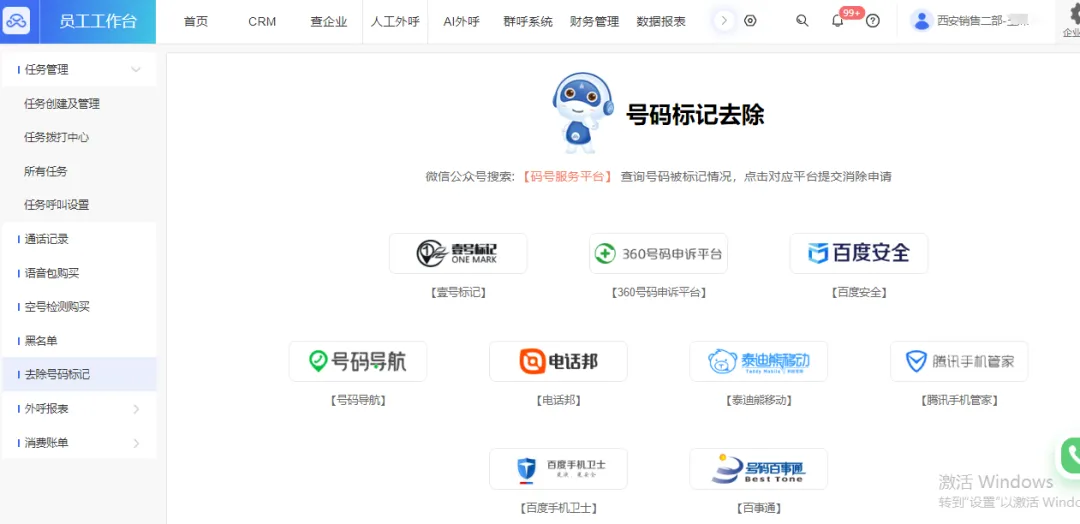Open the 360号码申诉平台 logo card

pos(658,253)
